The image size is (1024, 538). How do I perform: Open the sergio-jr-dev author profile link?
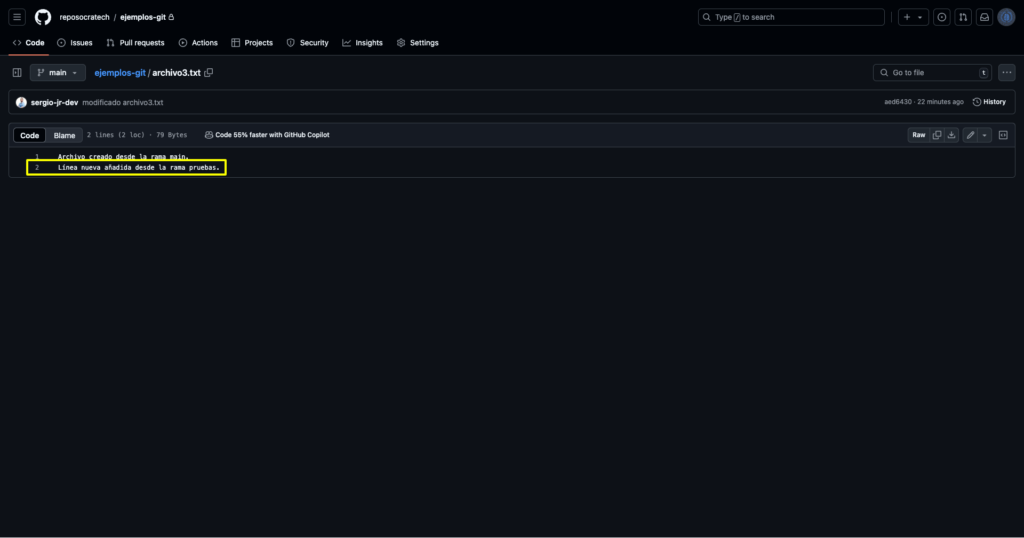[54, 103]
